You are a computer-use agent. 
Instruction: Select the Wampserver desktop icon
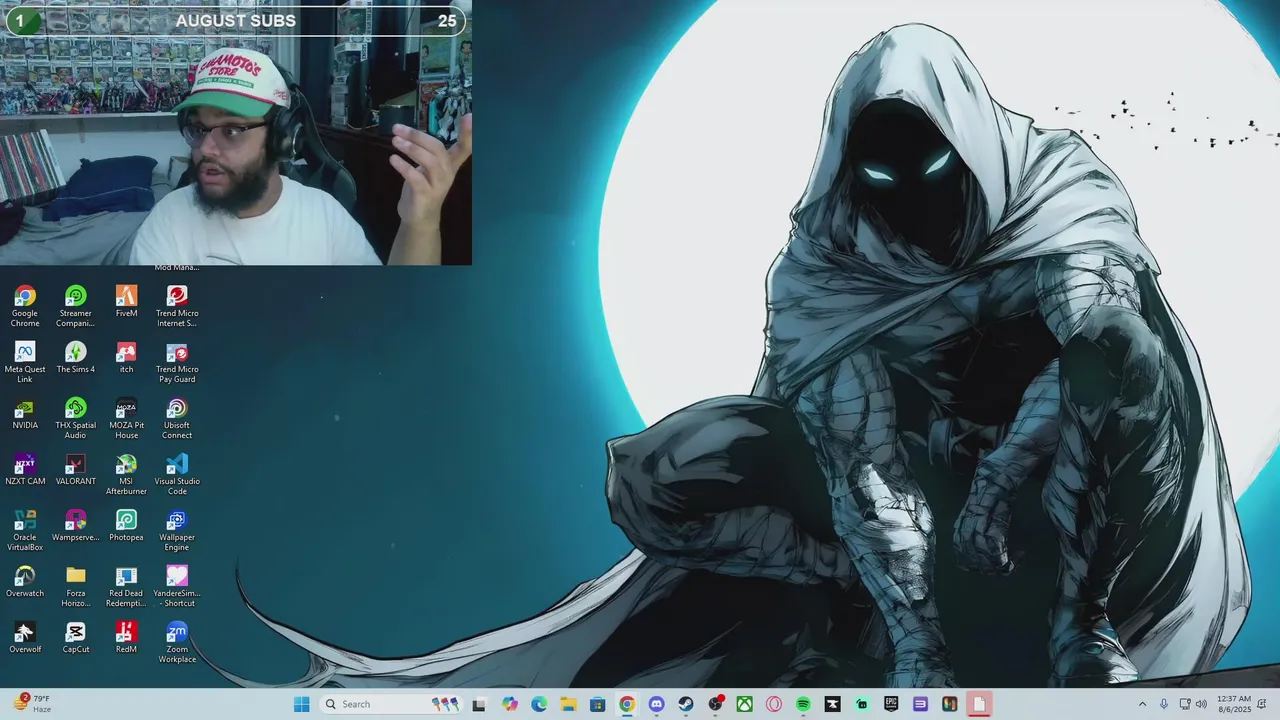76,525
